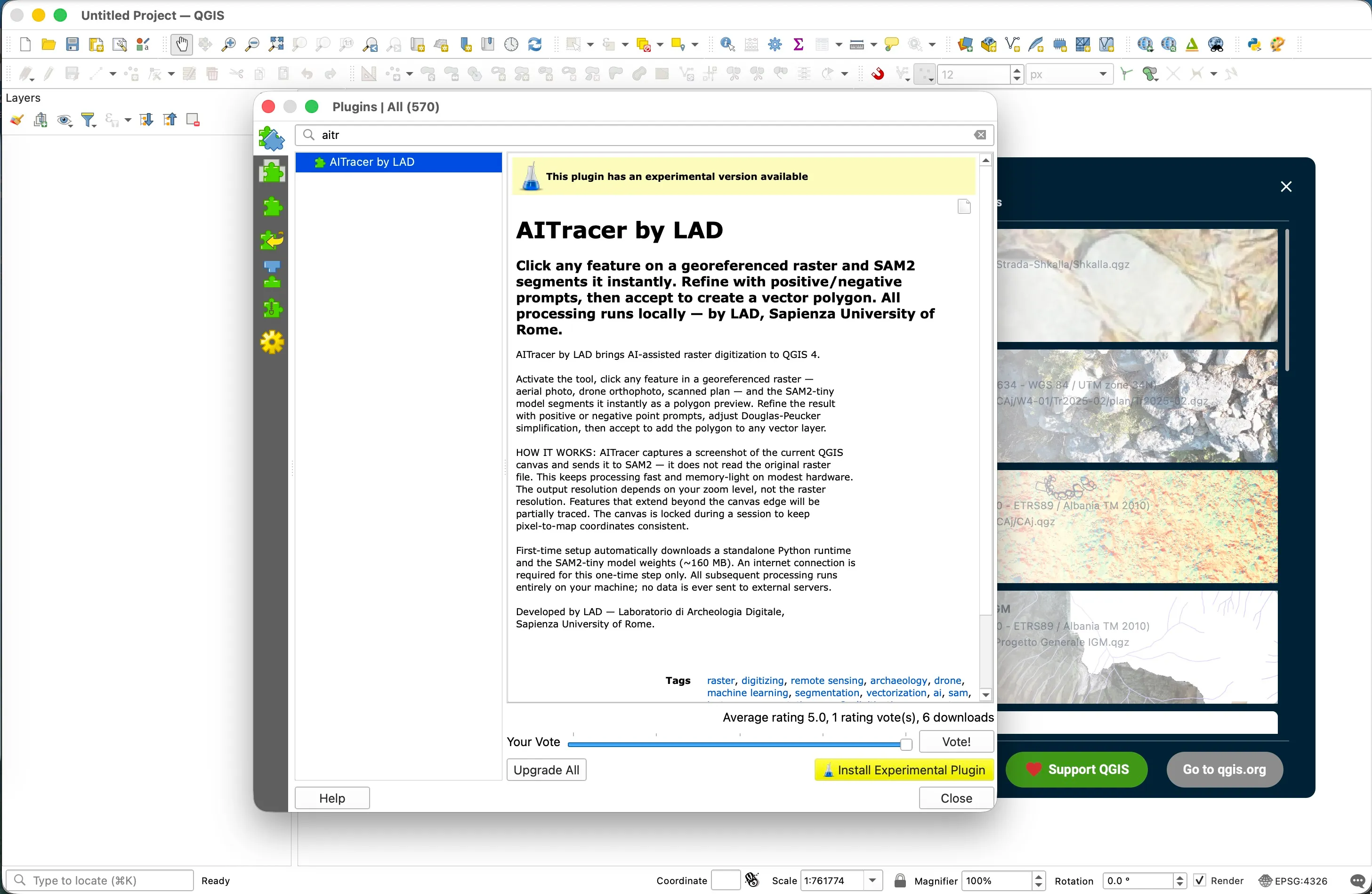This screenshot has height=894, width=1372.
Task: Open the px units dropdown in toolbar
Action: 1069,74
